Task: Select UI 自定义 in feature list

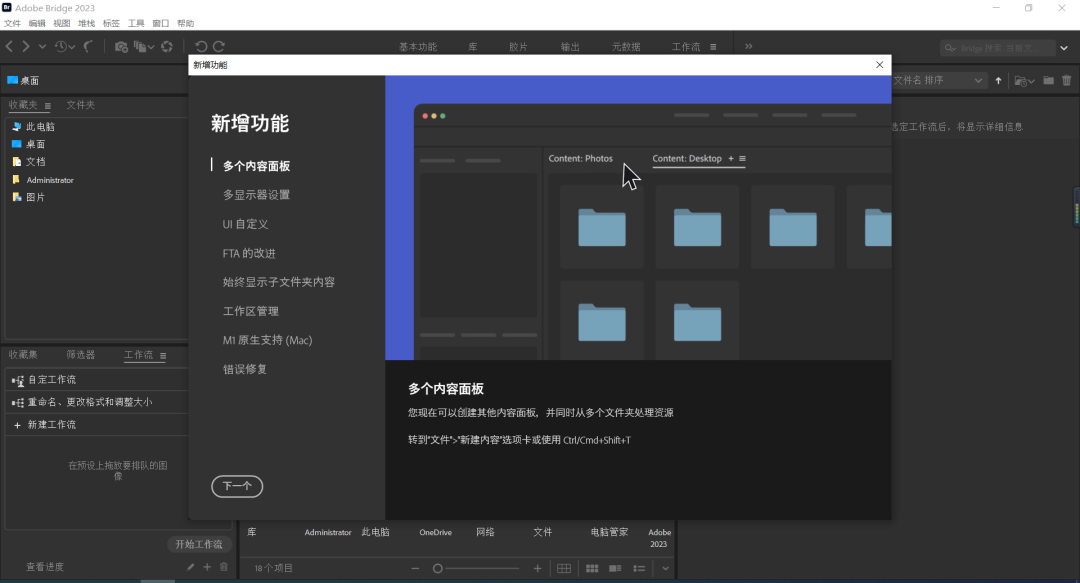Action: (245, 224)
